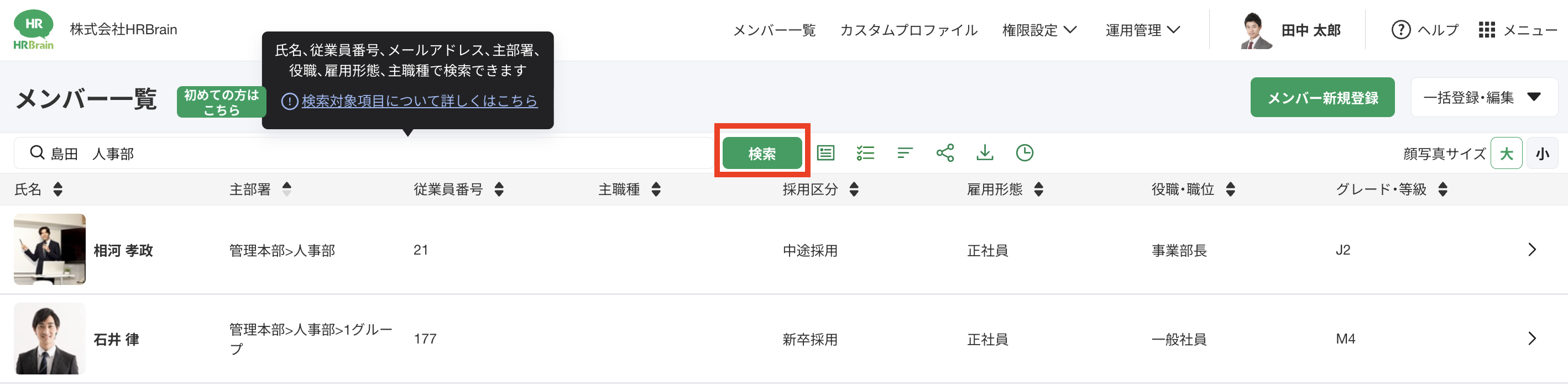1568x391 pixels.
Task: Go to メンバー一覧 in top navigation
Action: pyautogui.click(x=773, y=30)
